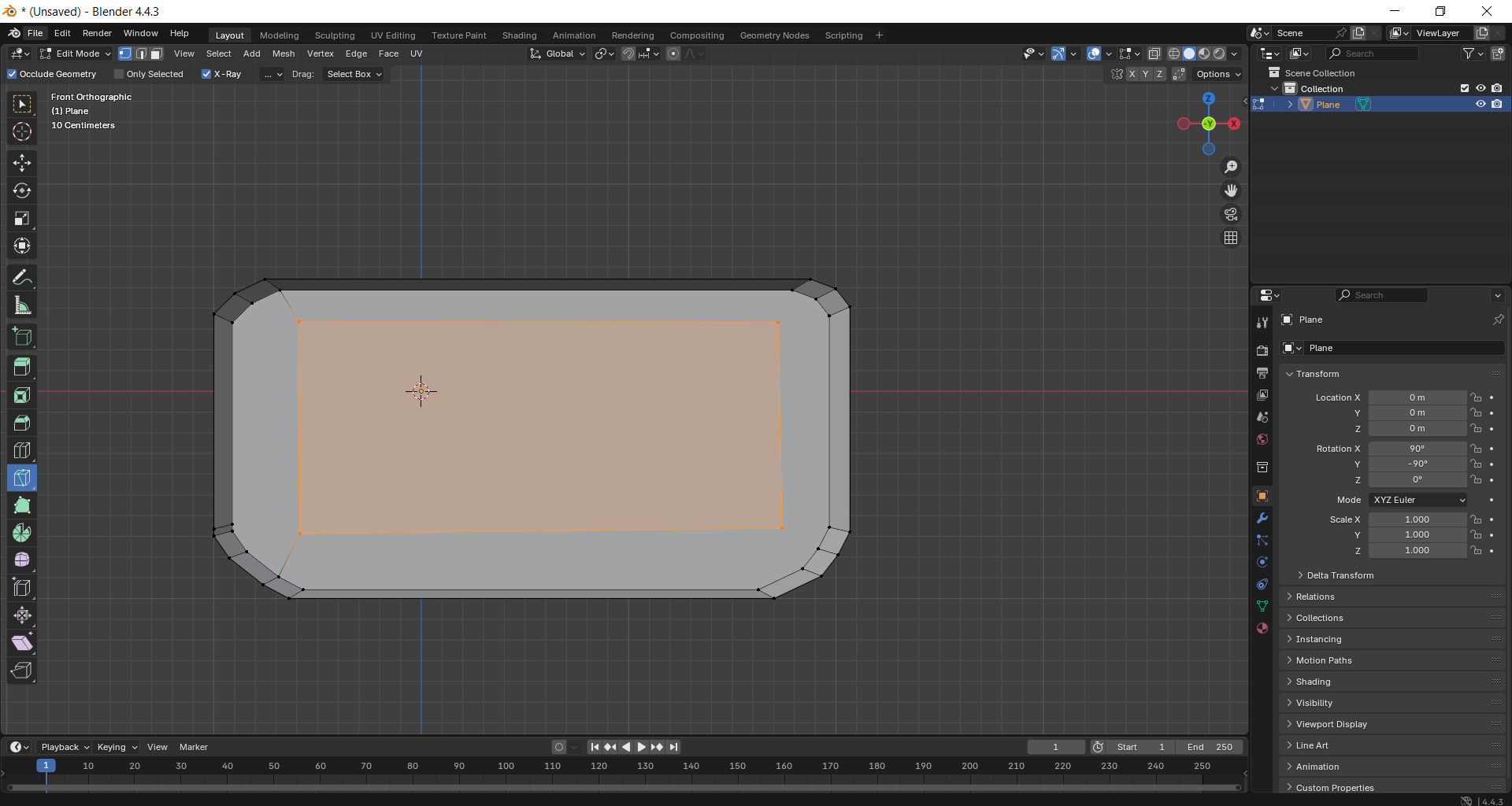This screenshot has height=806, width=1512.
Task: Switch to the Shading workspace tab
Action: click(520, 35)
